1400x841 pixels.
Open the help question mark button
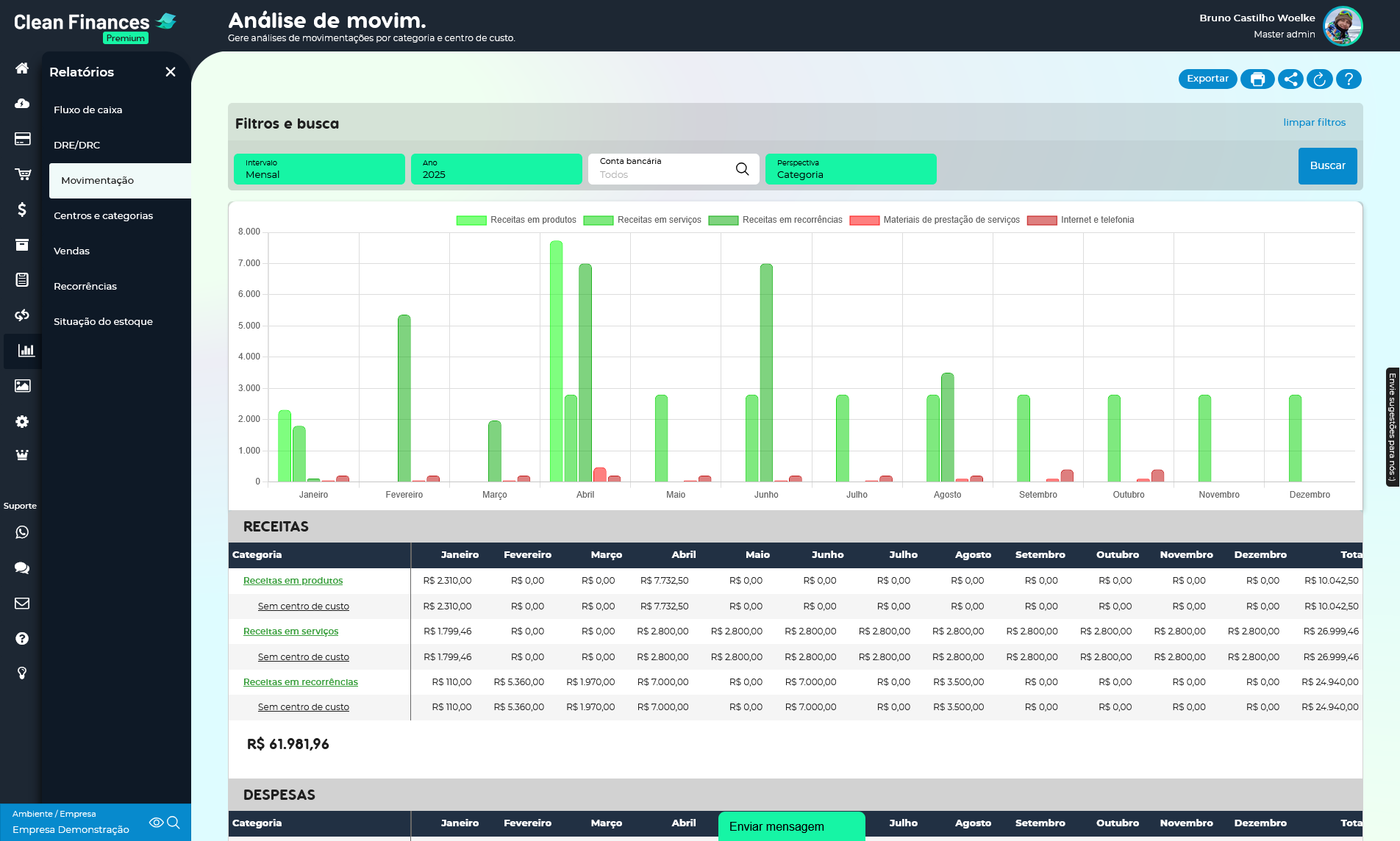click(1349, 79)
